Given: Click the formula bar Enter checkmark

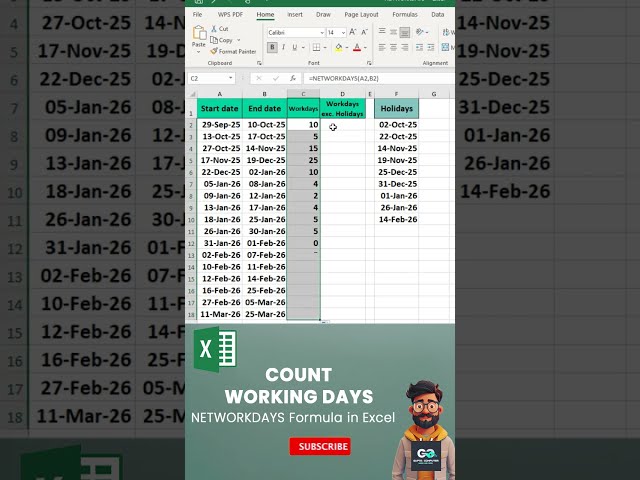Looking at the screenshot, I should tap(276, 78).
